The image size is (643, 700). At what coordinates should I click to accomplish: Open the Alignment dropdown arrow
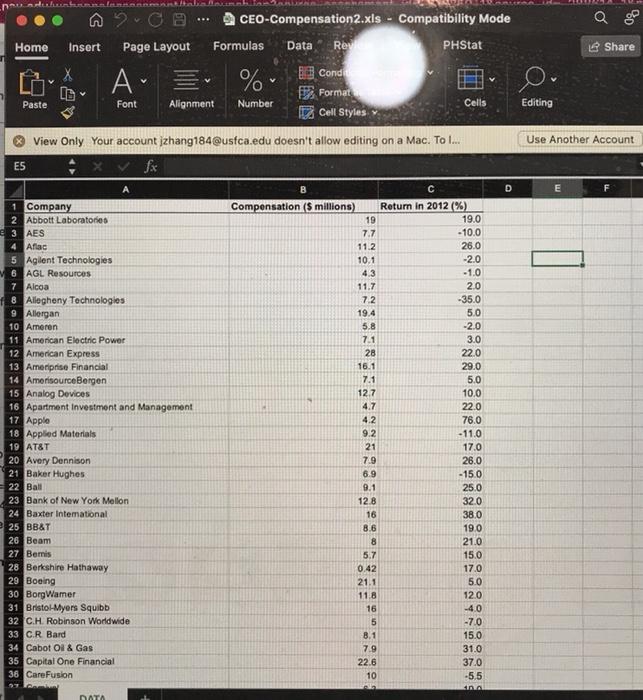point(208,80)
